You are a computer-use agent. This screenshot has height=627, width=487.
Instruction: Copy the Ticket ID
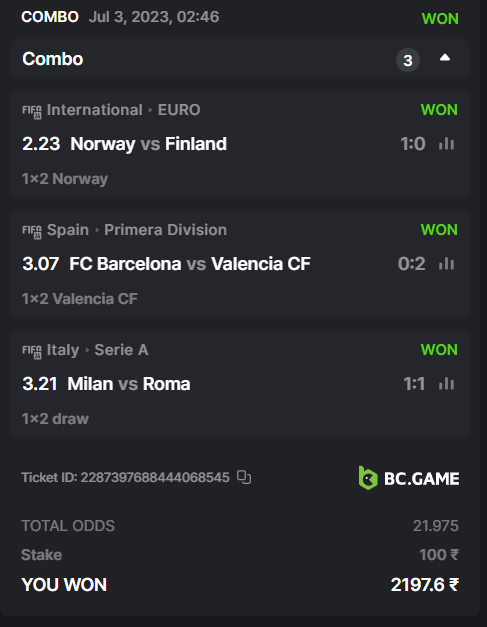(x=244, y=477)
